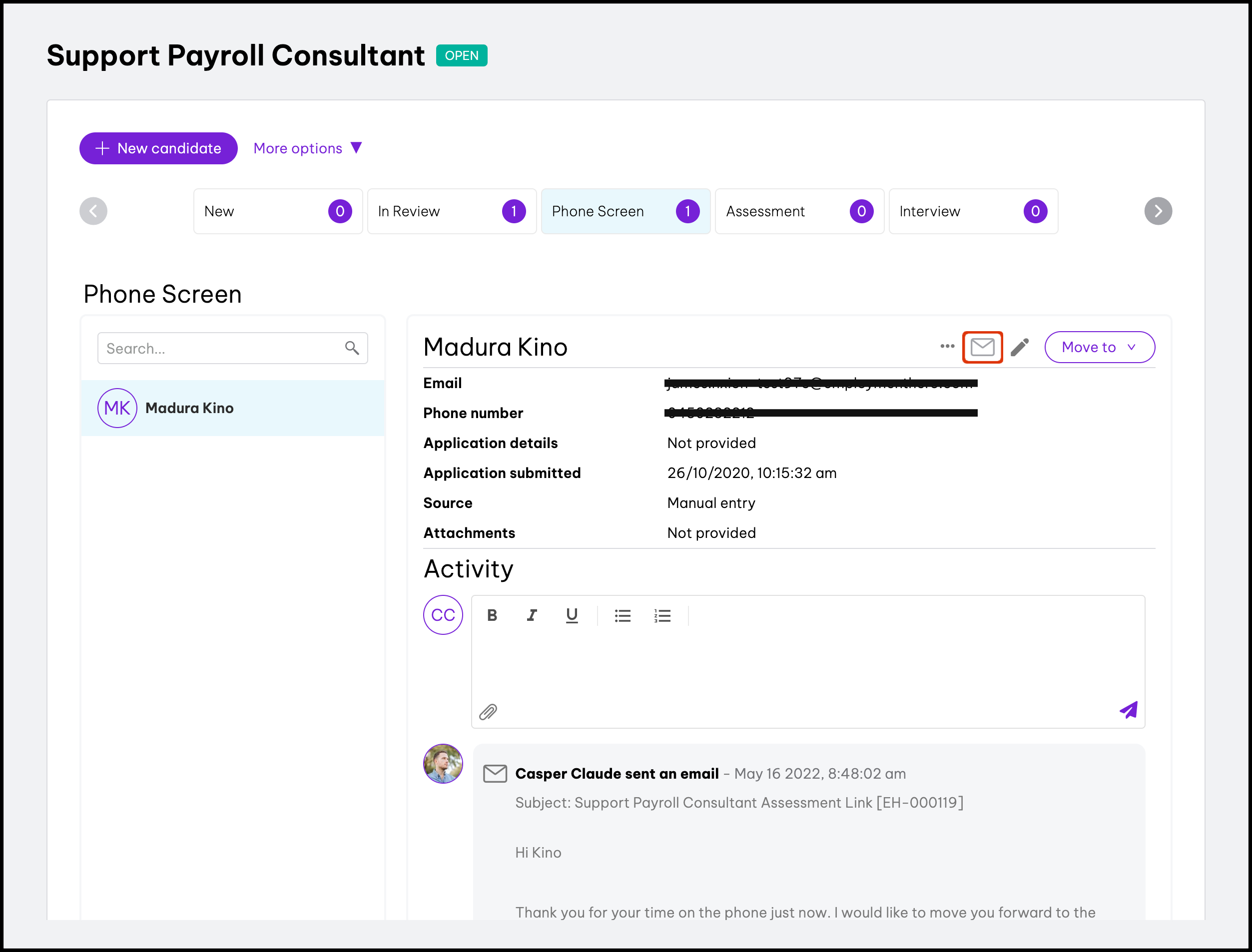Open the three-dot more actions menu

click(947, 346)
